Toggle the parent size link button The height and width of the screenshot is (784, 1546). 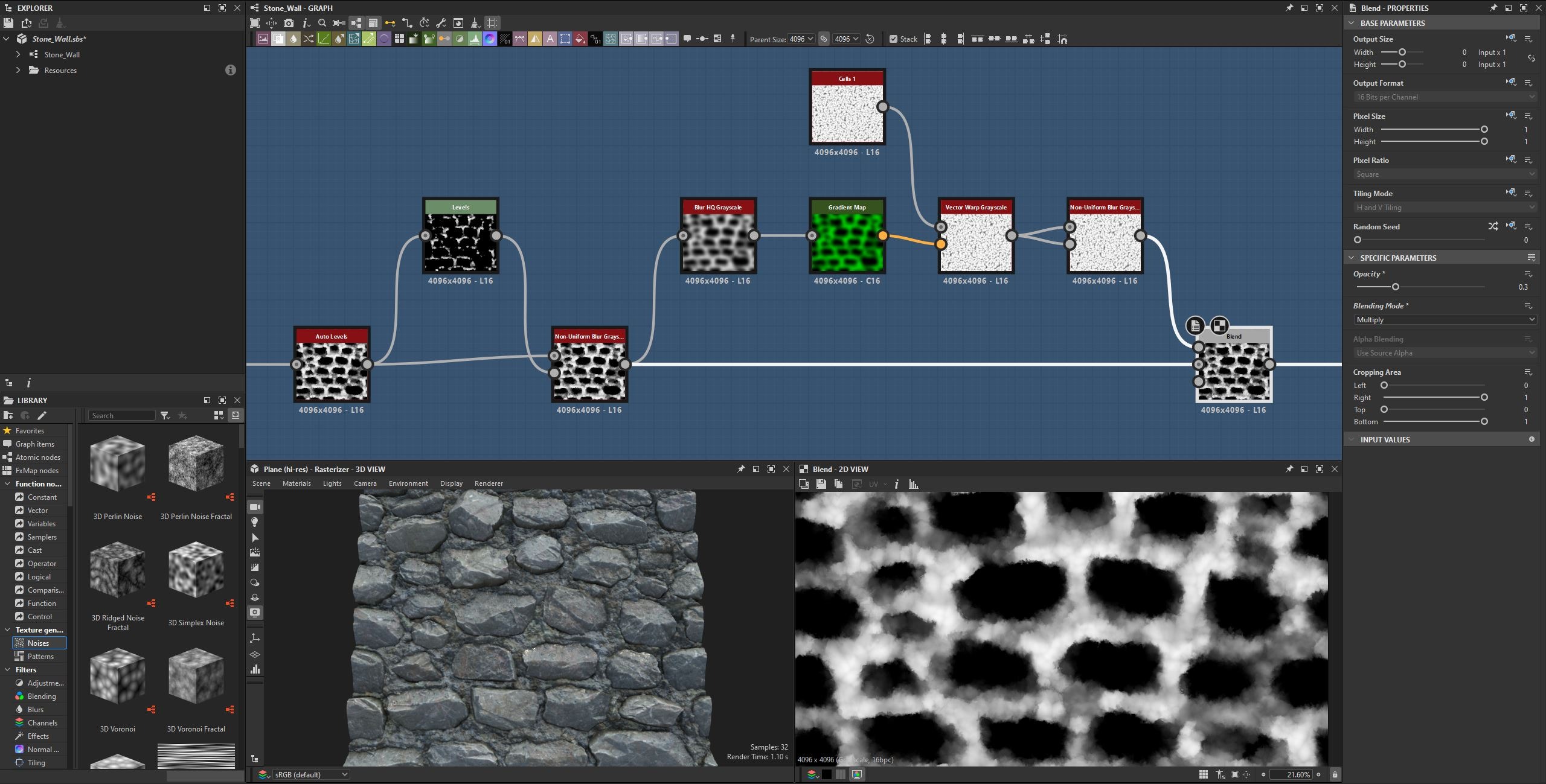[x=824, y=39]
